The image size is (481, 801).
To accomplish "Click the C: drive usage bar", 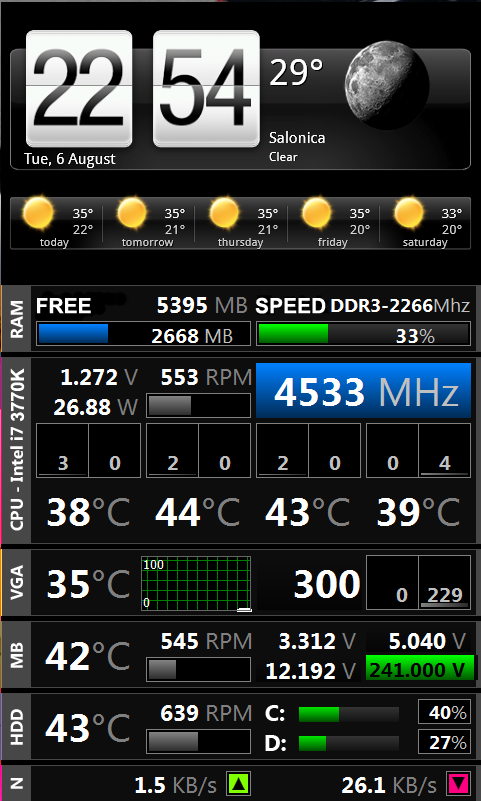I will click(349, 714).
